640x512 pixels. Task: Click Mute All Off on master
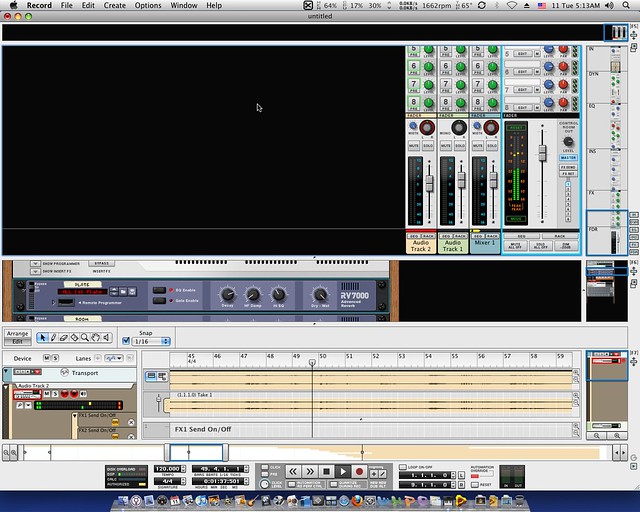coord(515,246)
